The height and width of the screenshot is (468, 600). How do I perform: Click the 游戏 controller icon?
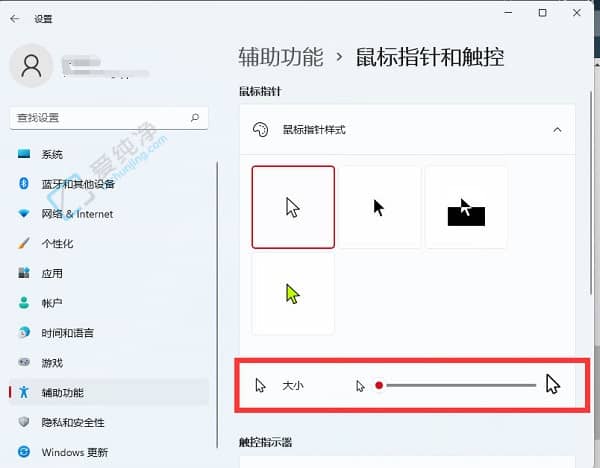[x=24, y=362]
